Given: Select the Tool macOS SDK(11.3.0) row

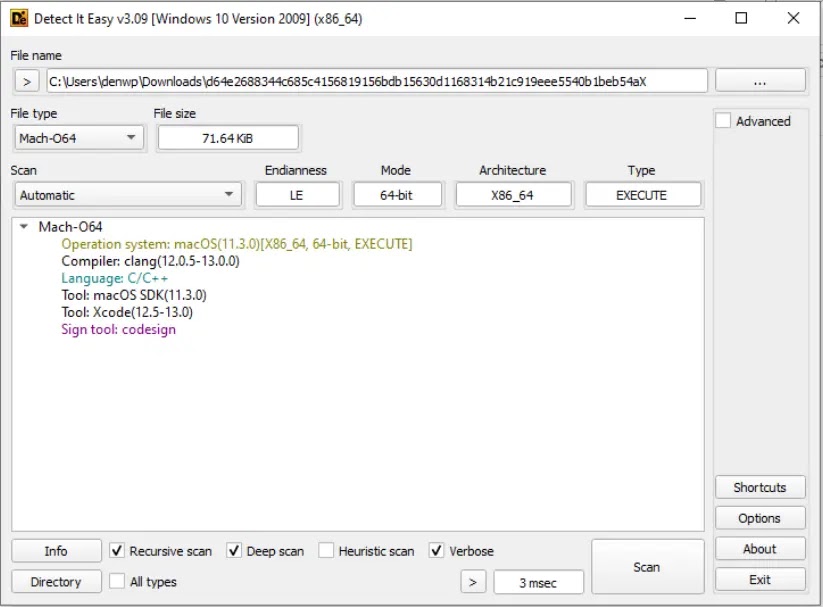Looking at the screenshot, I should [x=134, y=295].
